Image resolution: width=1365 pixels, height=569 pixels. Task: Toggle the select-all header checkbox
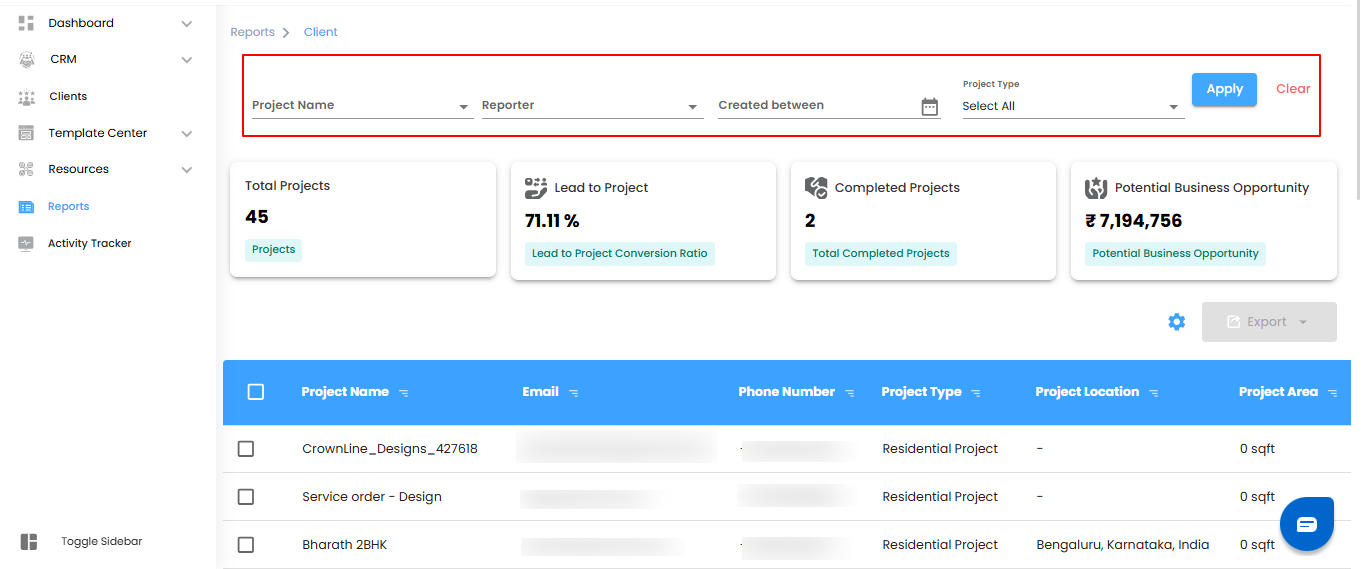tap(256, 392)
